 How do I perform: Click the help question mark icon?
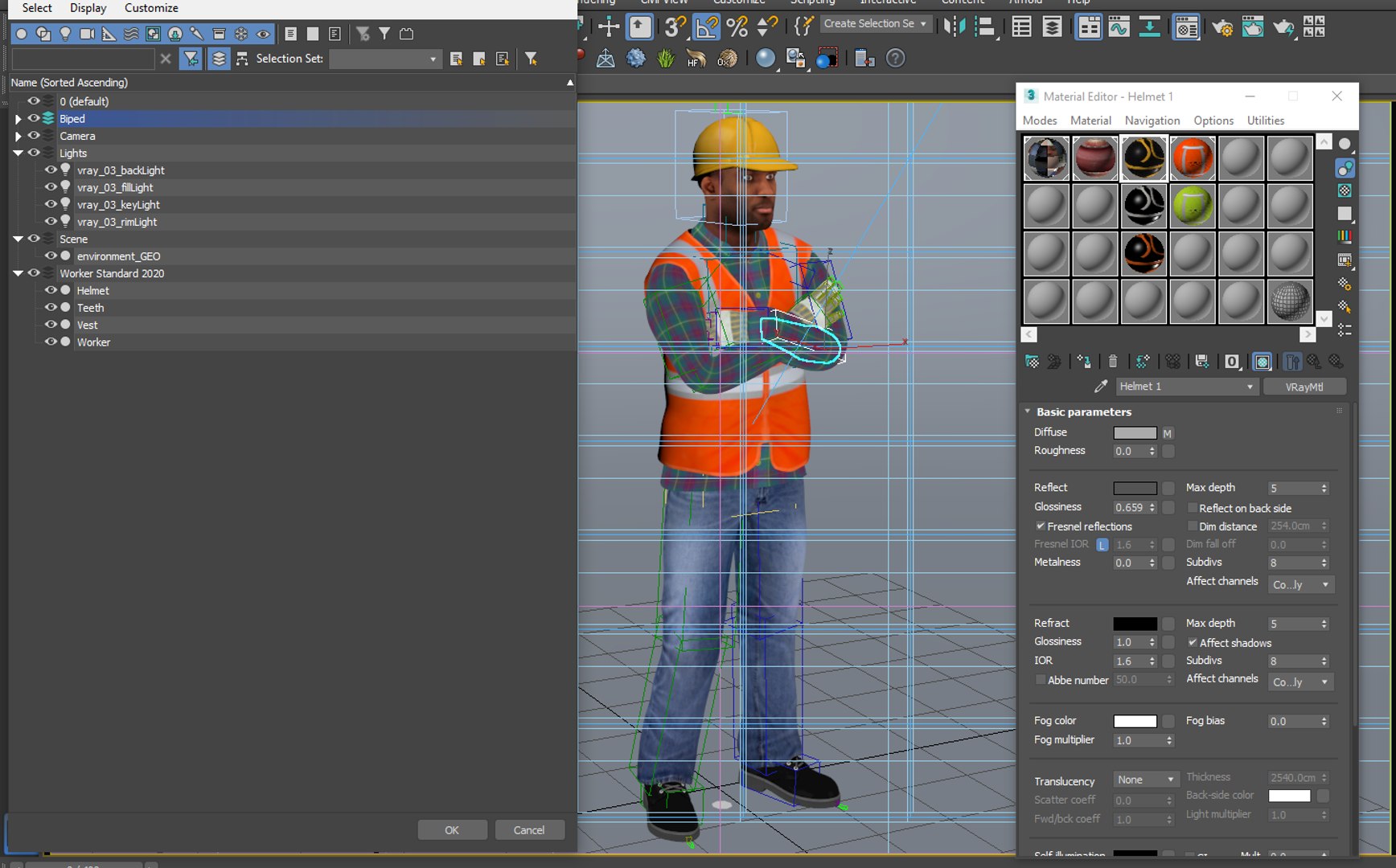click(x=895, y=59)
